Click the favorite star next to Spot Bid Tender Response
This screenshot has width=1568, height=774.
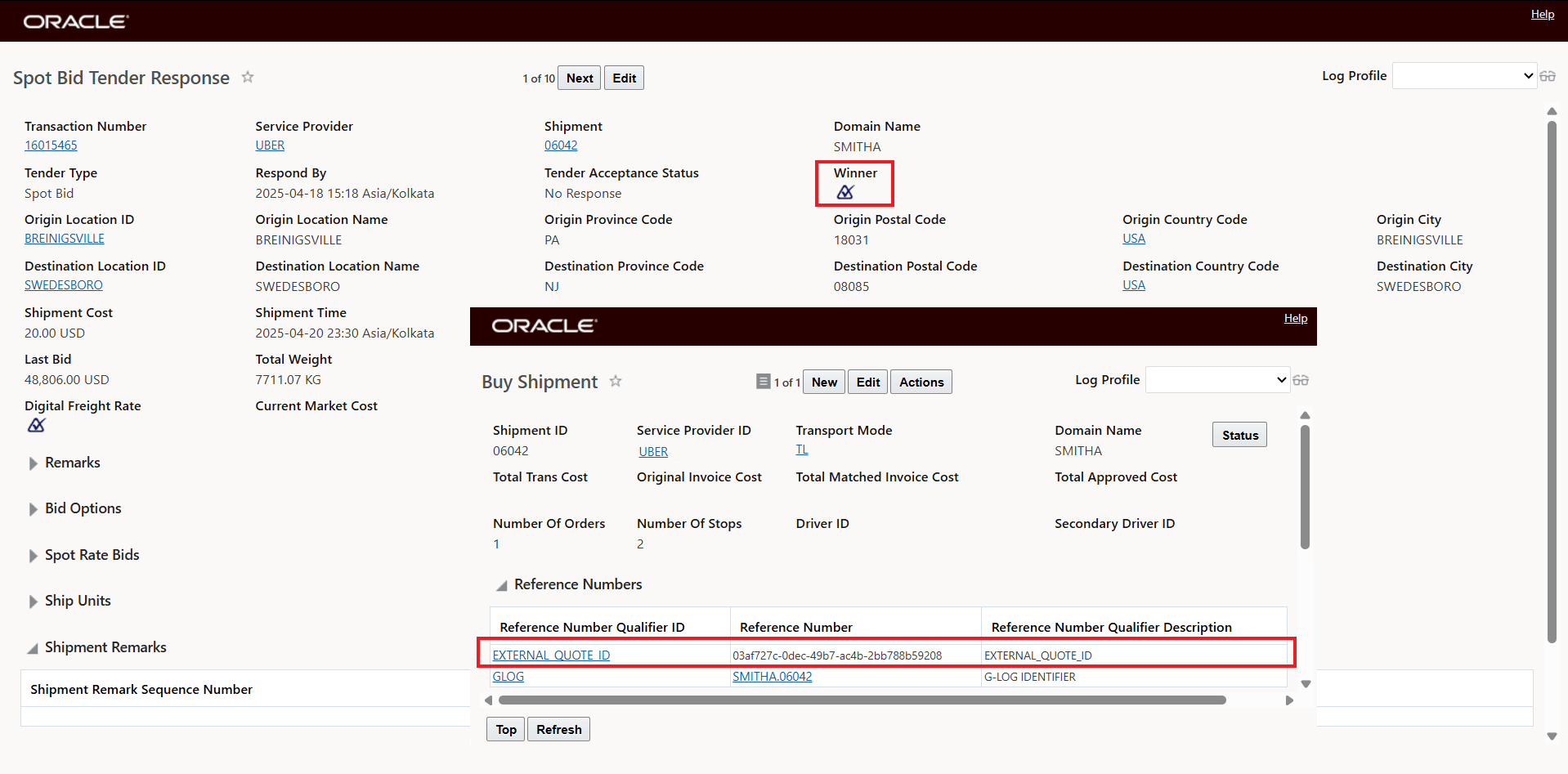coord(248,77)
